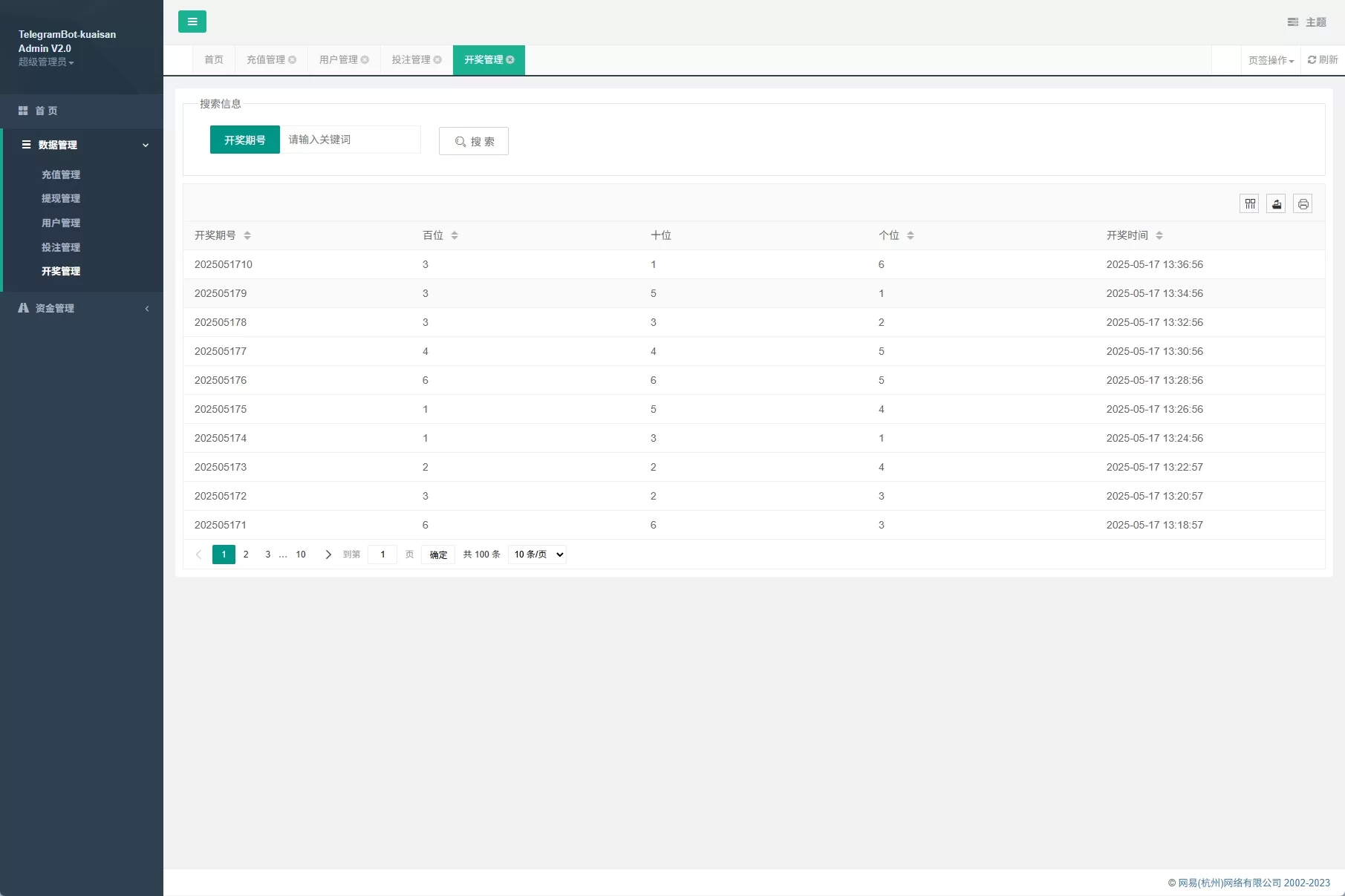
Task: Click the 搜索 search button
Action: (474, 141)
